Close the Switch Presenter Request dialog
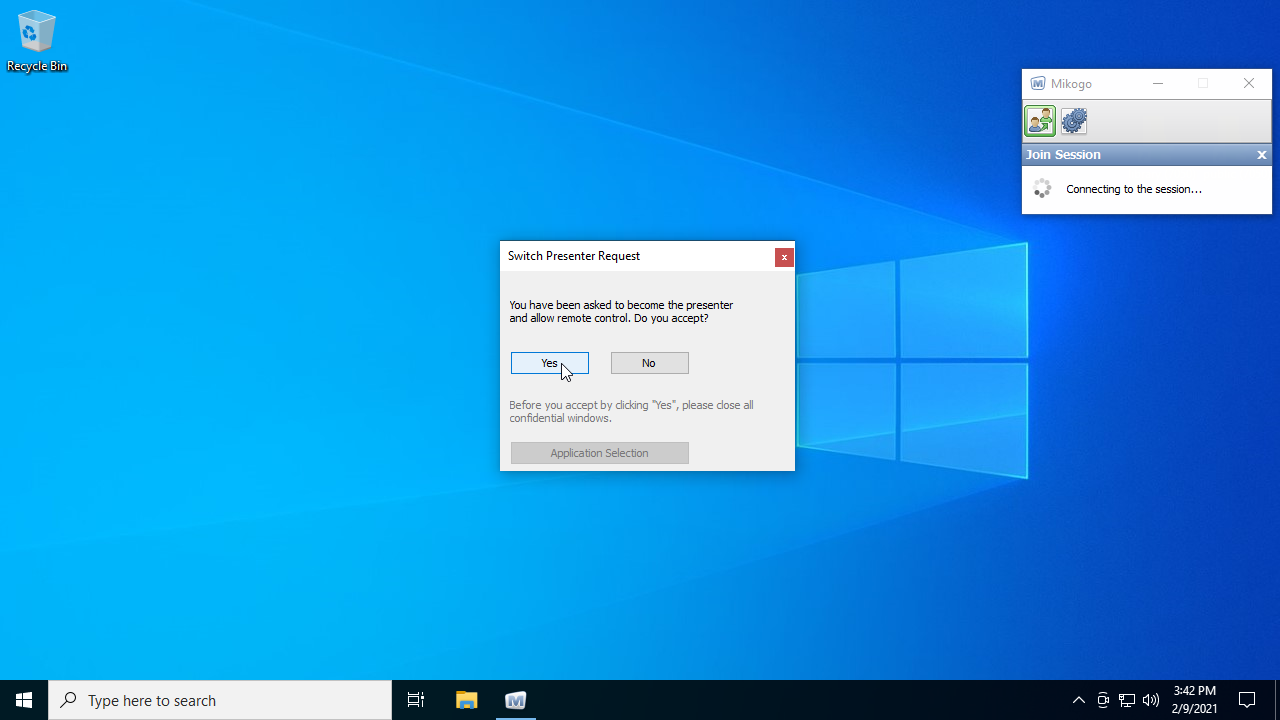This screenshot has width=1280, height=720. coord(784,257)
